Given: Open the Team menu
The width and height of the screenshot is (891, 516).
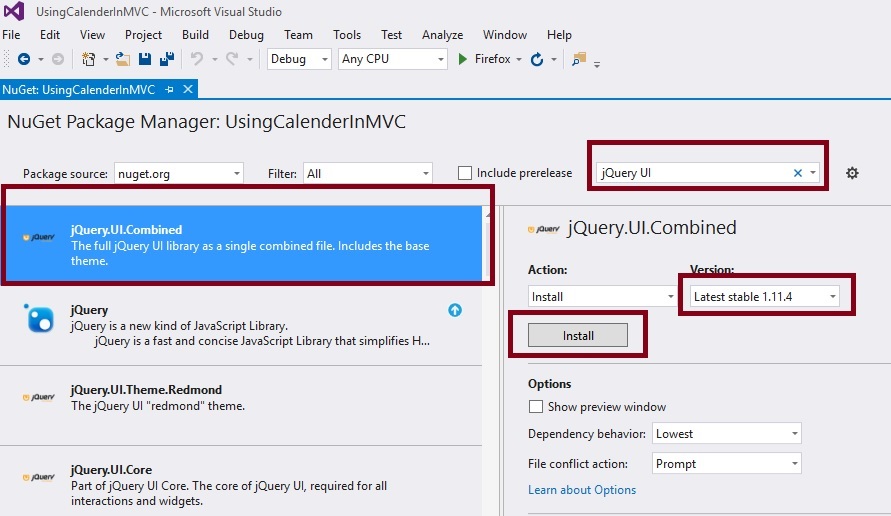Looking at the screenshot, I should (298, 35).
